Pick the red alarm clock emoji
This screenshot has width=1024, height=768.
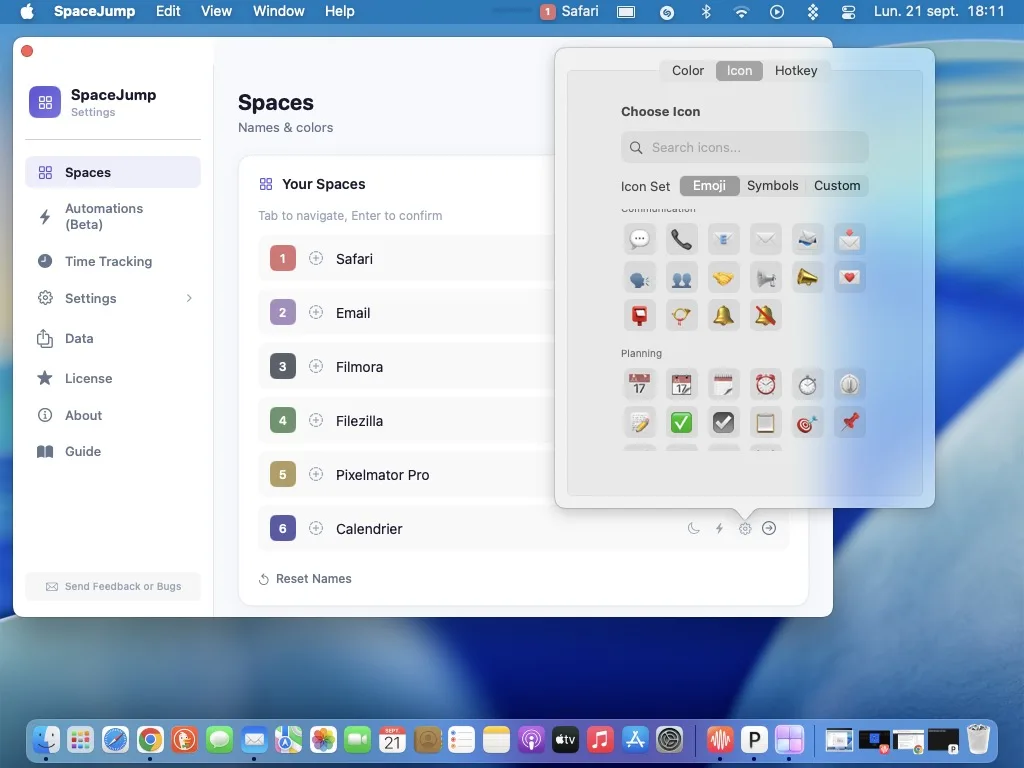click(x=765, y=384)
